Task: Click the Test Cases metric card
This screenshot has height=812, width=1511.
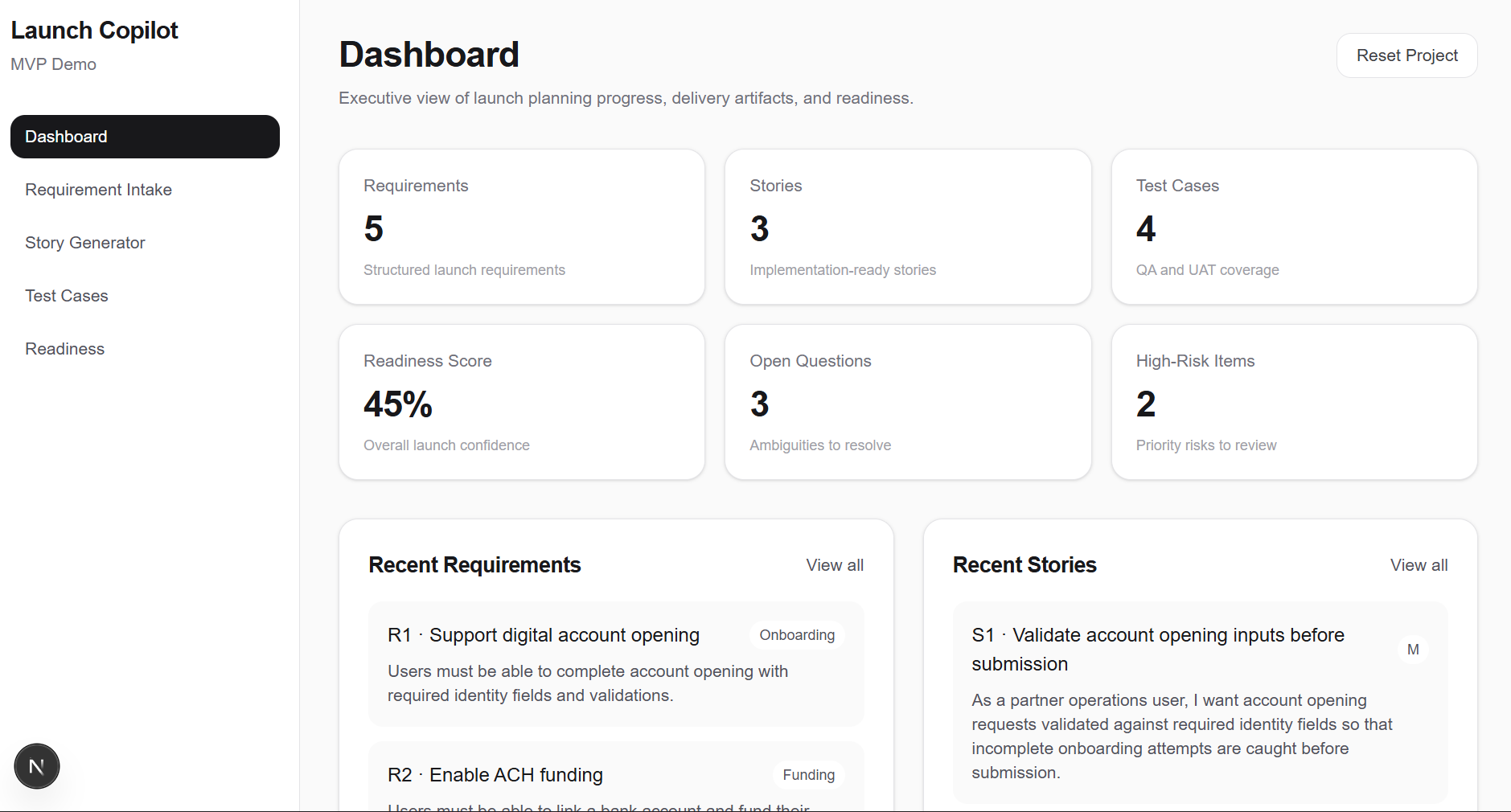Action: click(x=1294, y=227)
